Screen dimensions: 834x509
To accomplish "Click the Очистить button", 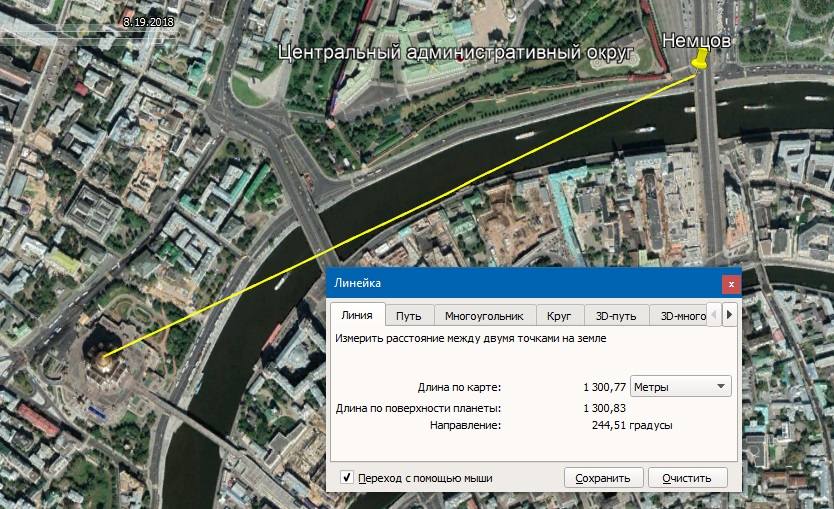I will [687, 478].
